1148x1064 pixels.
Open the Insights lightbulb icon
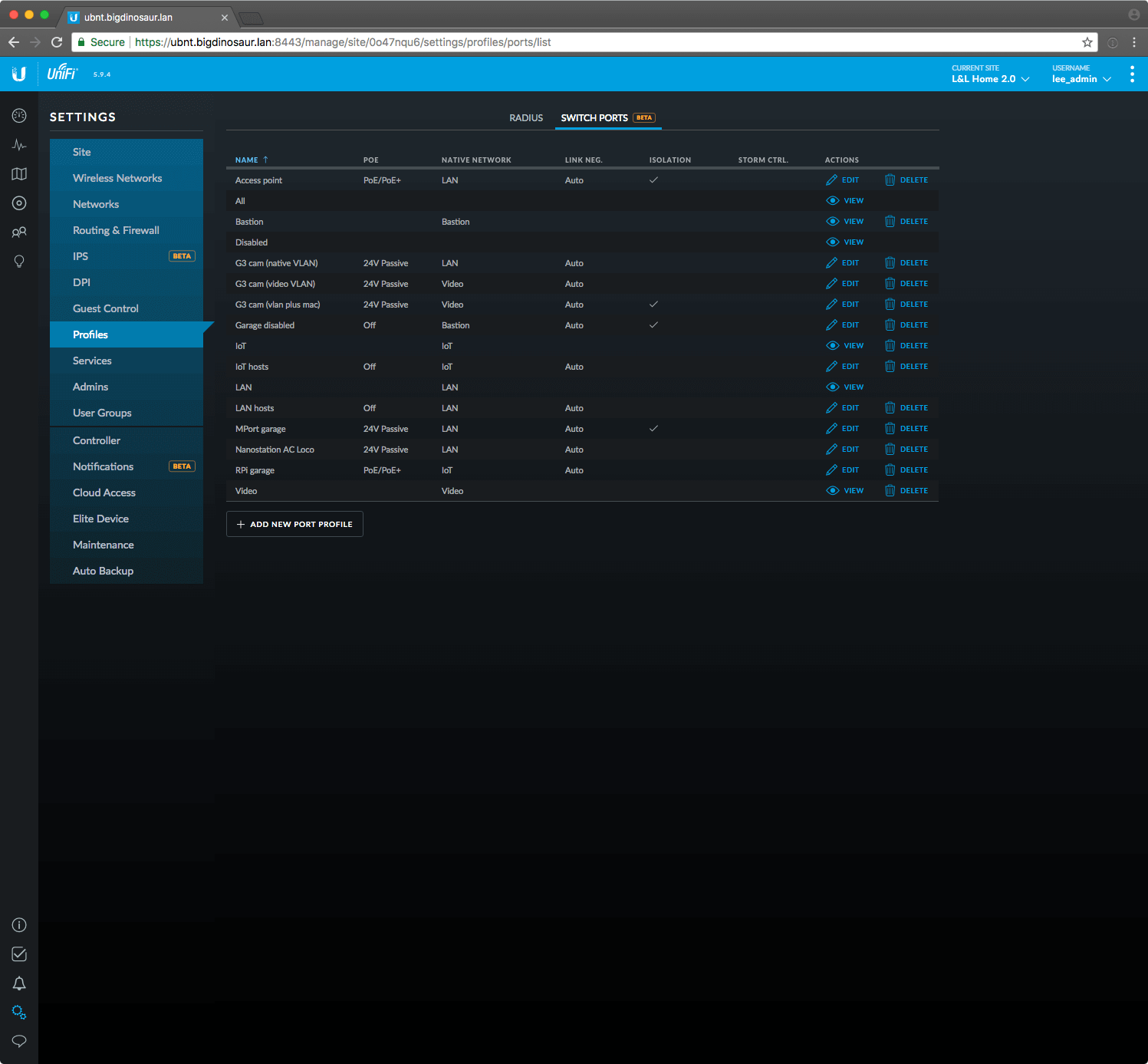tap(19, 262)
